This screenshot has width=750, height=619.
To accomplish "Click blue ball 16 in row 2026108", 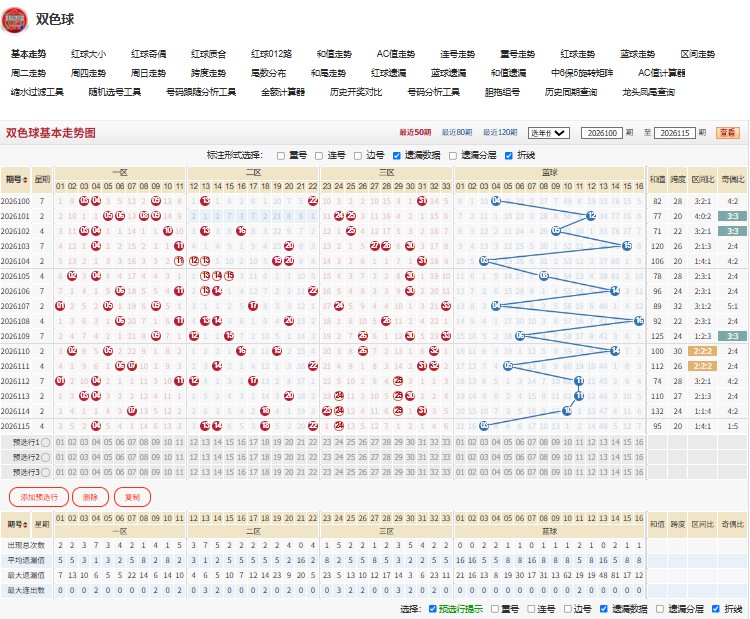I will 639,321.
